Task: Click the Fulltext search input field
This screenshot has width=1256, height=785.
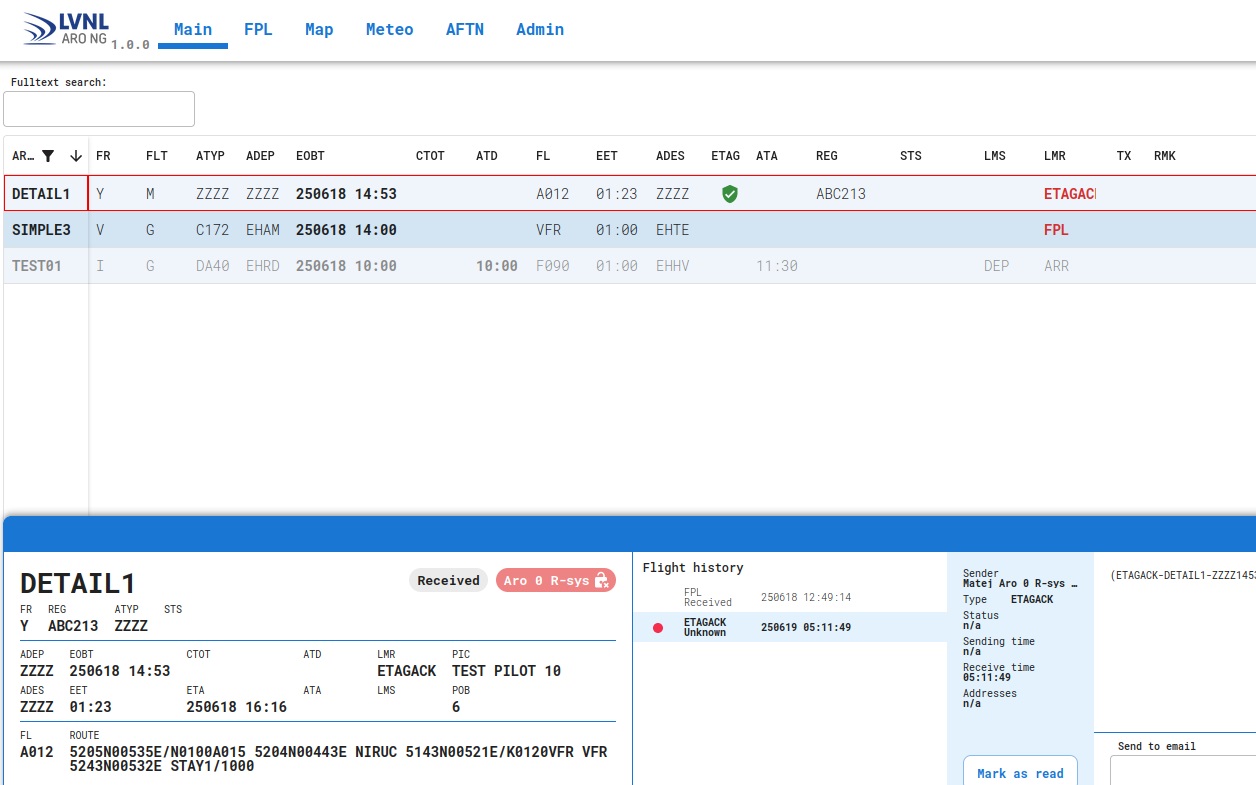Action: pyautogui.click(x=98, y=108)
